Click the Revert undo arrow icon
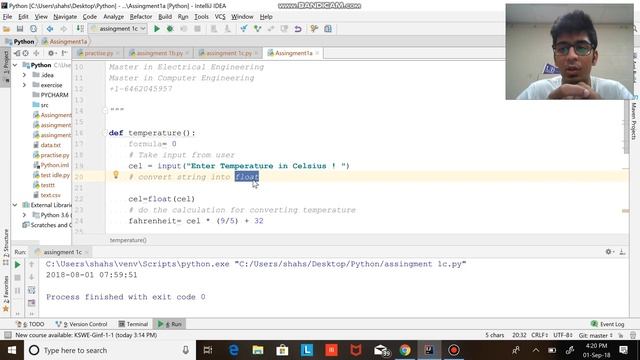This screenshot has width=640, height=360. coord(298,29)
